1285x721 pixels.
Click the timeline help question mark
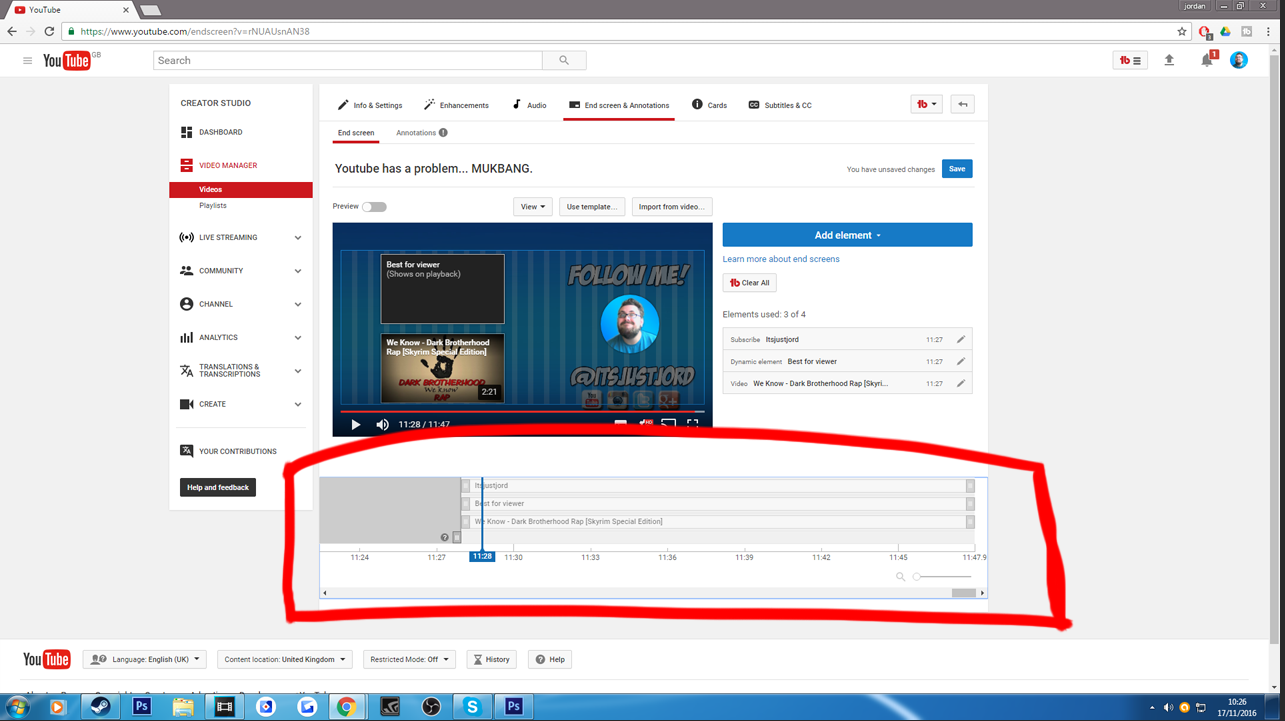[445, 538]
